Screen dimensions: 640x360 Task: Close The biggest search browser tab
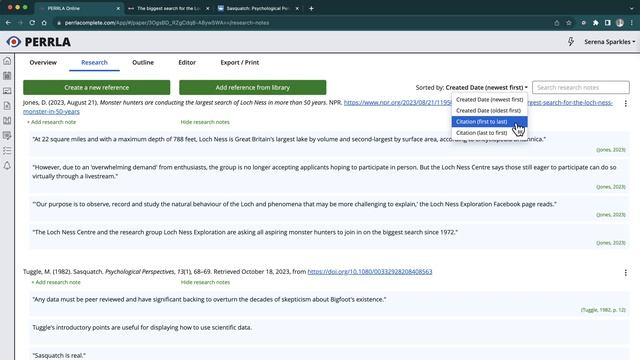pos(207,8)
